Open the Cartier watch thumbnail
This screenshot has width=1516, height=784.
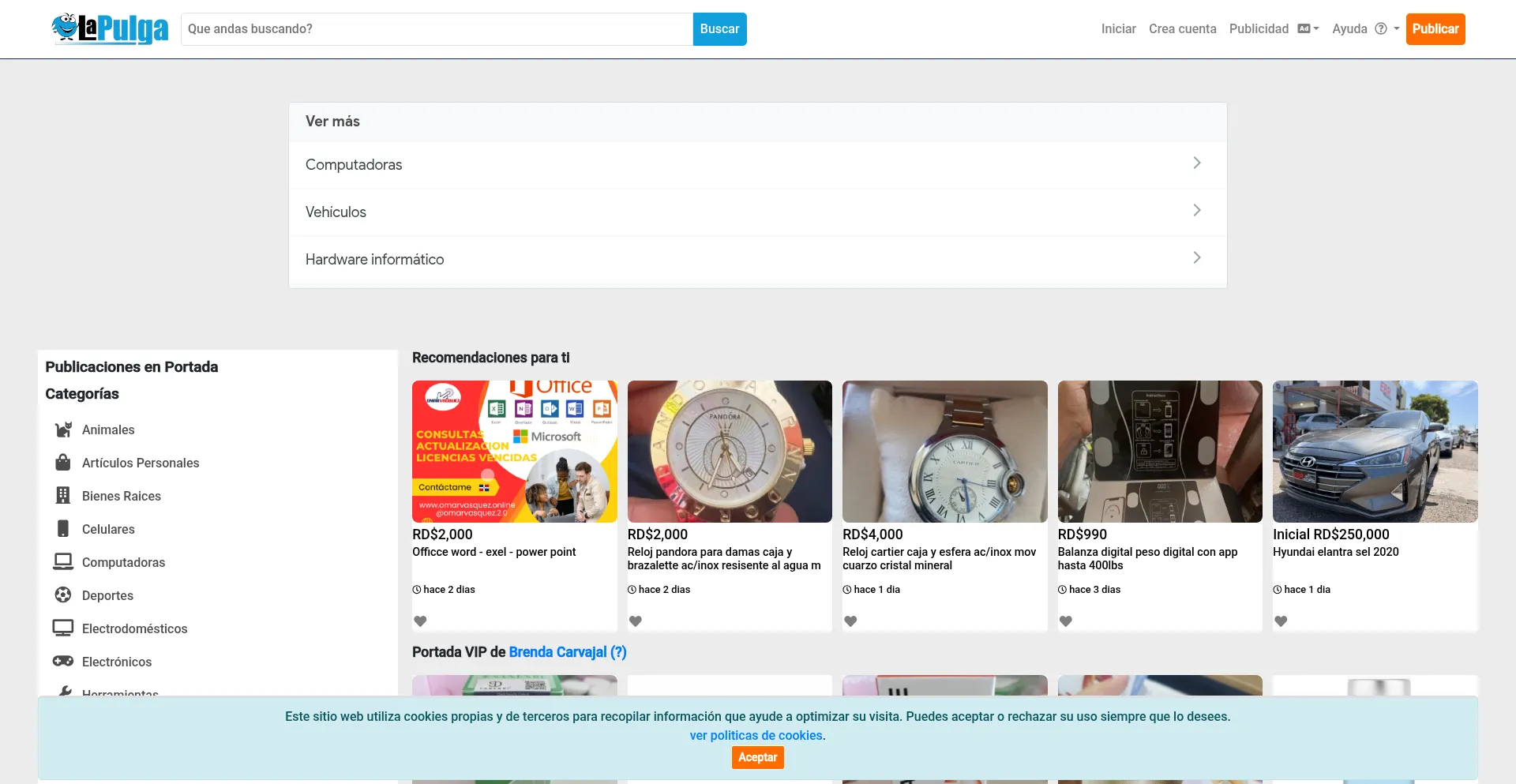tap(945, 452)
